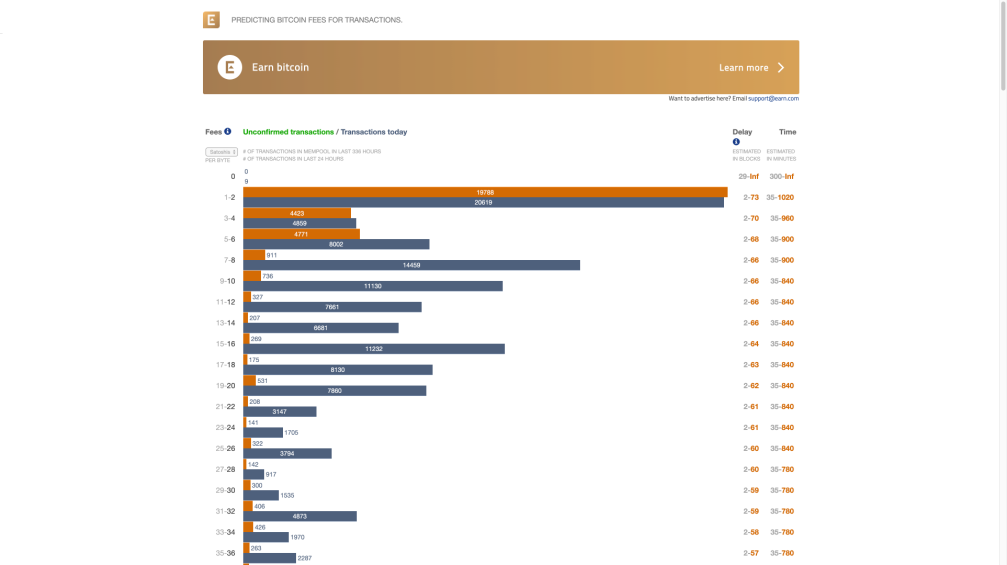Click the Fees info icon
Screen dimensions: 1007x565
click(x=227, y=132)
